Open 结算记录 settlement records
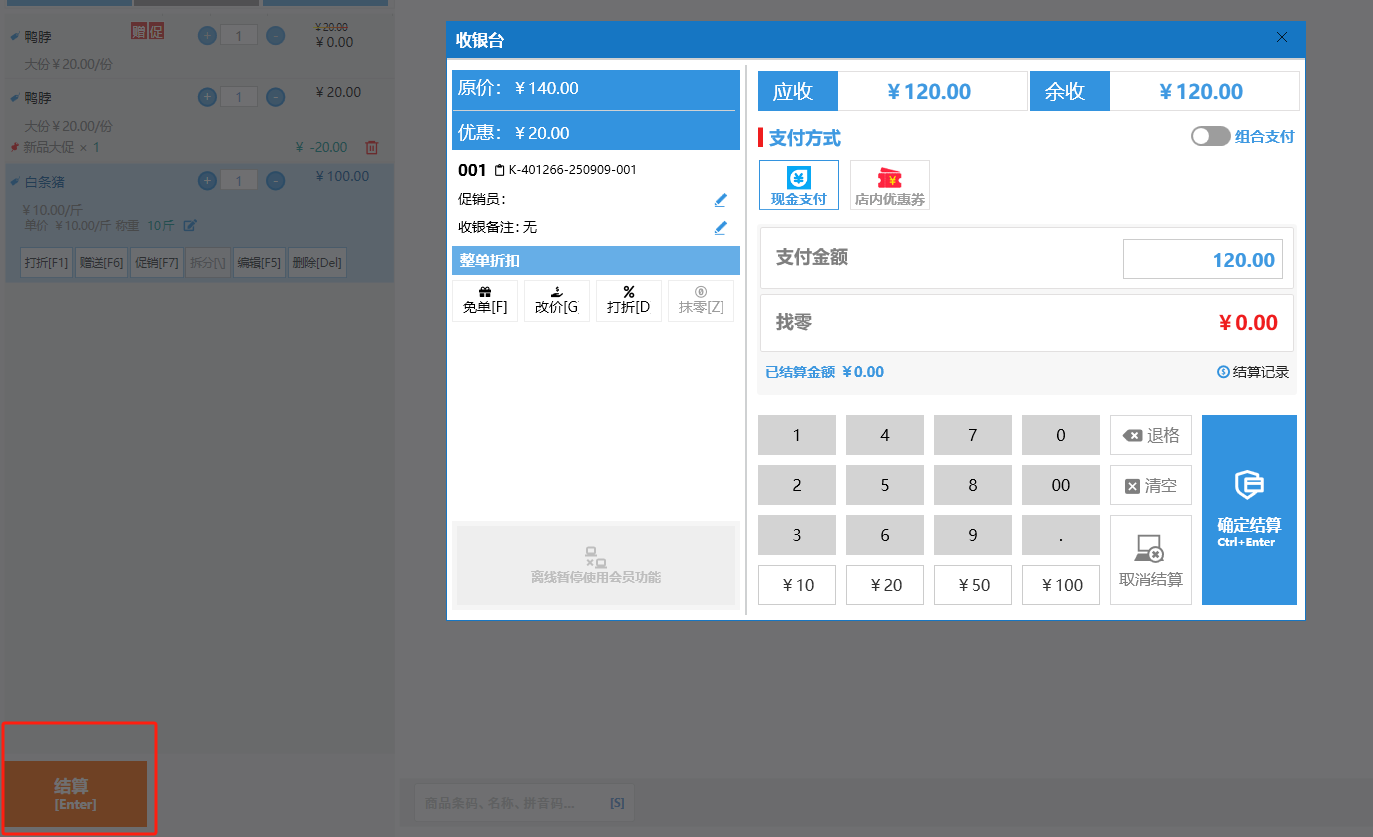 (x=1253, y=372)
